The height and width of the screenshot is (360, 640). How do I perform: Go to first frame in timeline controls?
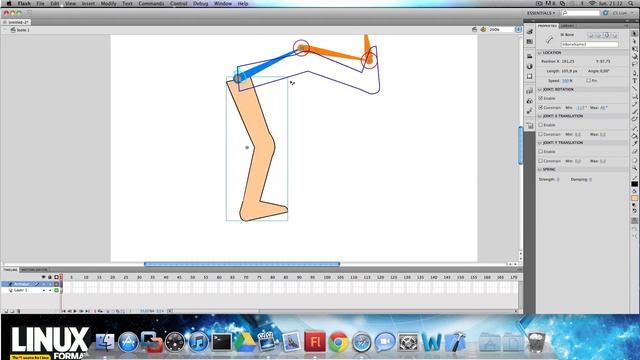pyautogui.click(x=64, y=311)
